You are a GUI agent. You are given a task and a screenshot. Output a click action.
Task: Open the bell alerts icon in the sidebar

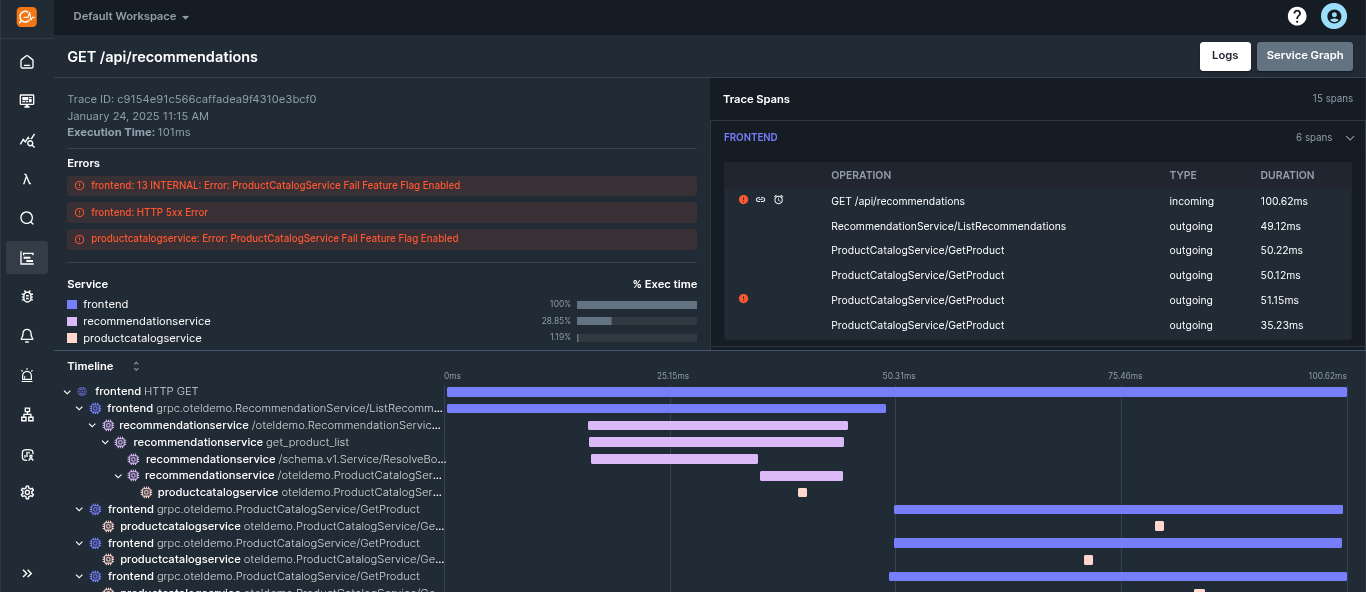pyautogui.click(x=27, y=336)
